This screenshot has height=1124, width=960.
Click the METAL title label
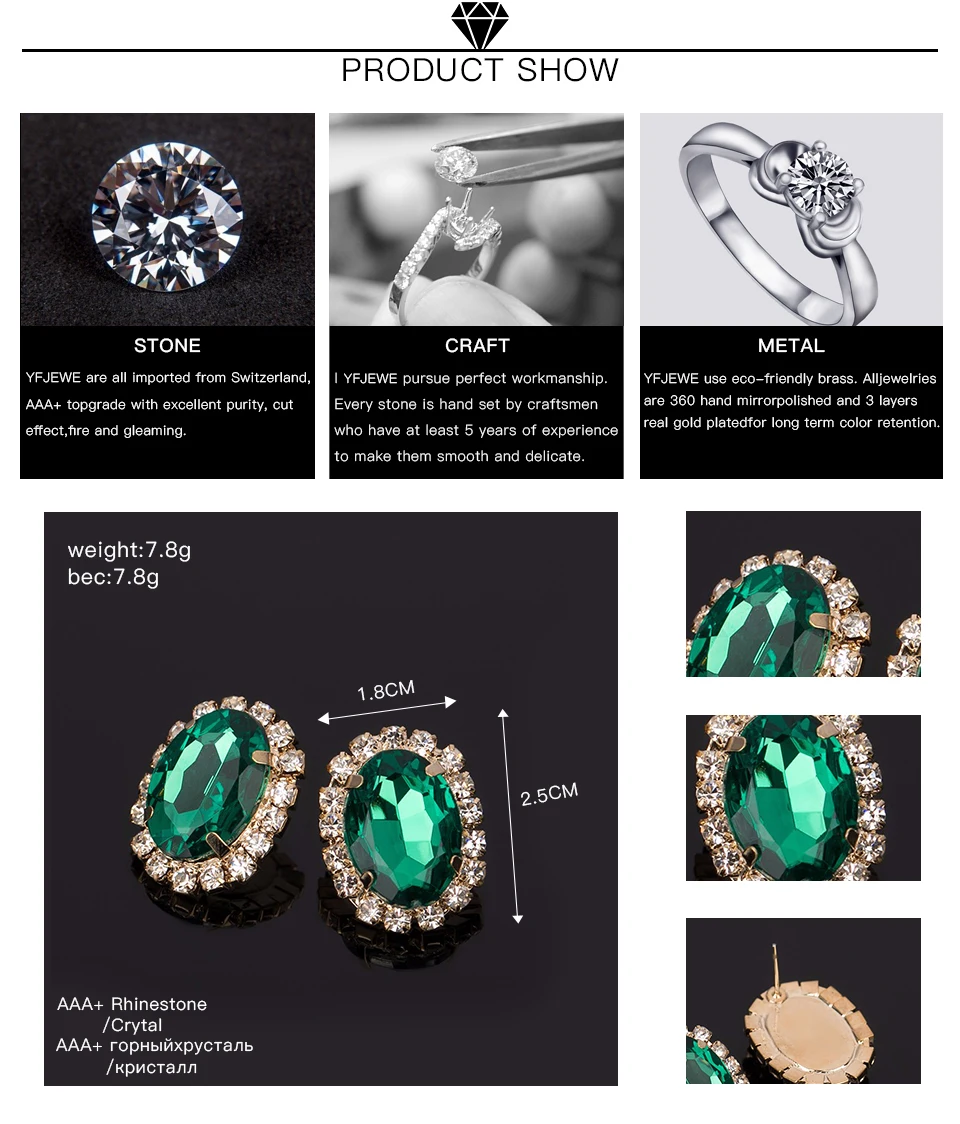coord(791,346)
